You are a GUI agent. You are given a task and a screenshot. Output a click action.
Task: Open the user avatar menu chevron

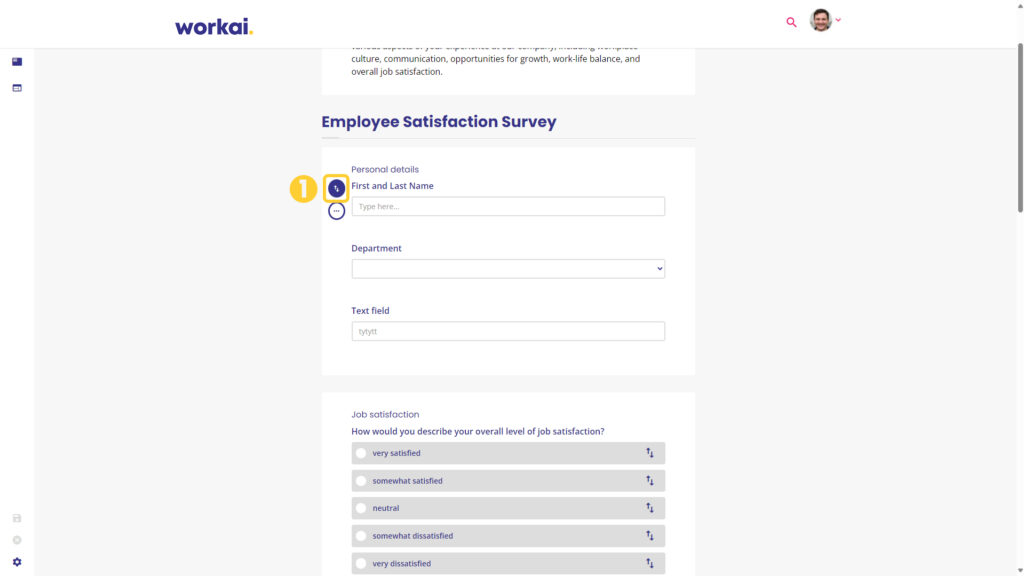pyautogui.click(x=839, y=20)
